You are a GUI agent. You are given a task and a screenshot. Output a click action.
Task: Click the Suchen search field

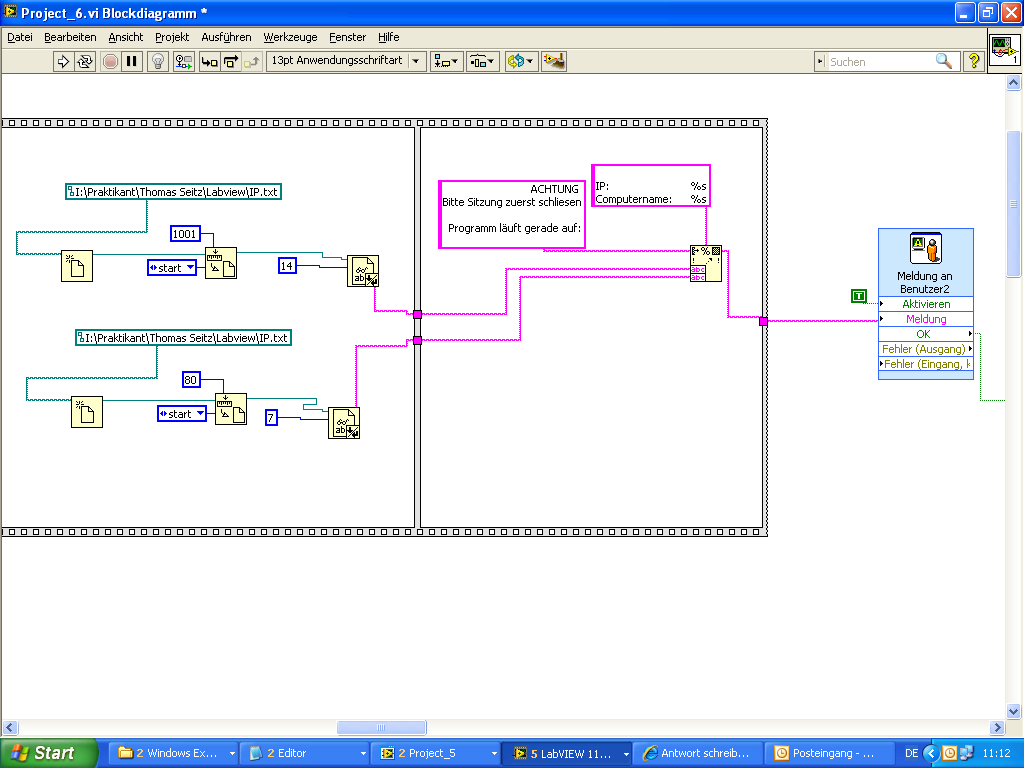tap(880, 61)
